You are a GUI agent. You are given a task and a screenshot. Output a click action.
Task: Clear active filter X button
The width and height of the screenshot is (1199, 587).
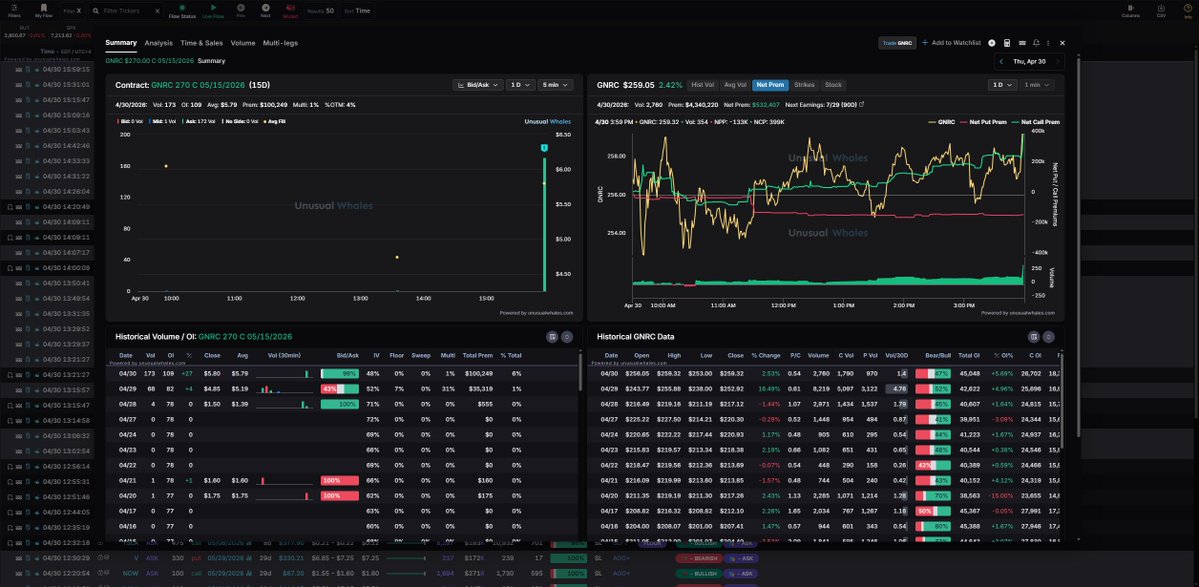79,11
